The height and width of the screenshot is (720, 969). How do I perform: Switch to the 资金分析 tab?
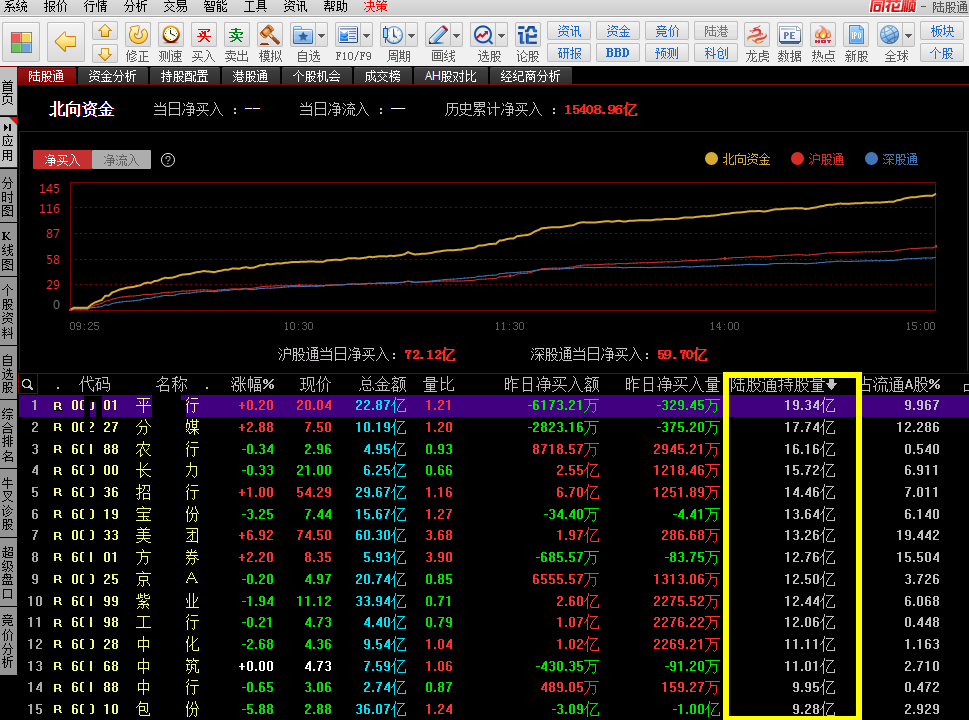tap(112, 76)
